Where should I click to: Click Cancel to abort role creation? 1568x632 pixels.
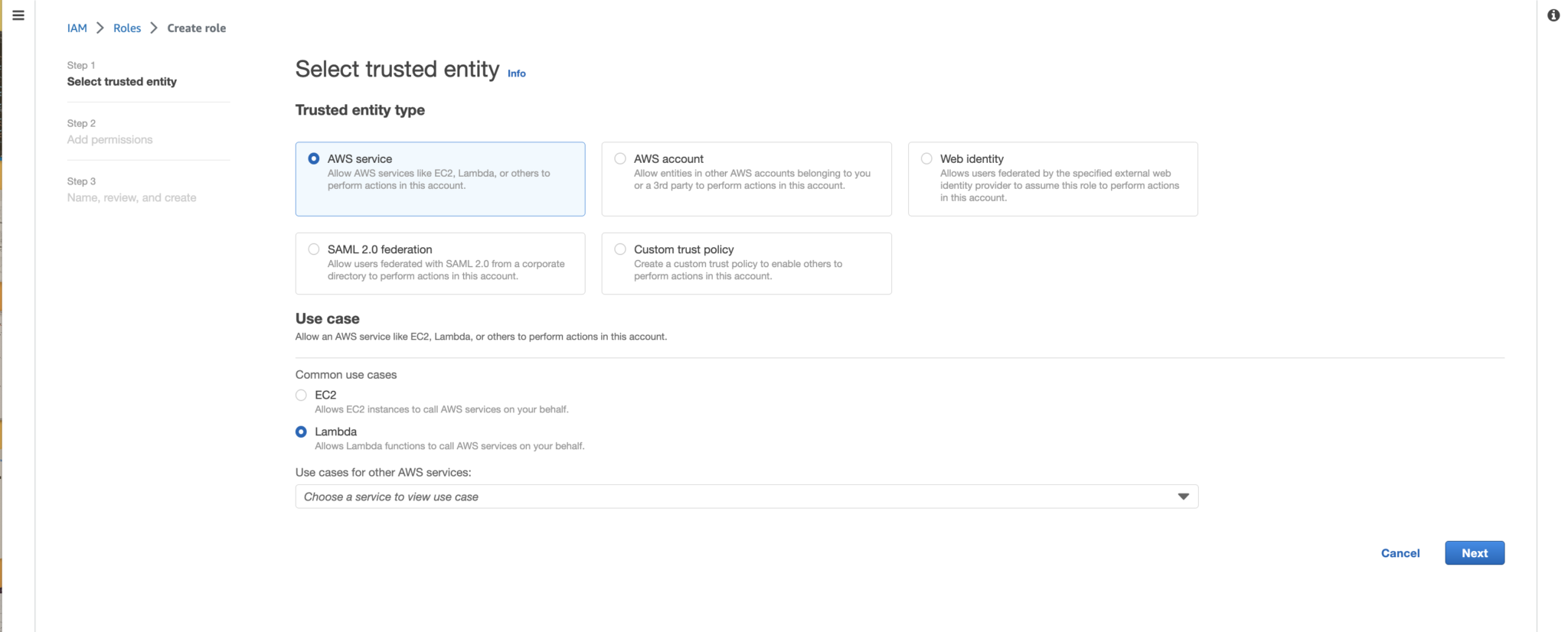point(1400,552)
